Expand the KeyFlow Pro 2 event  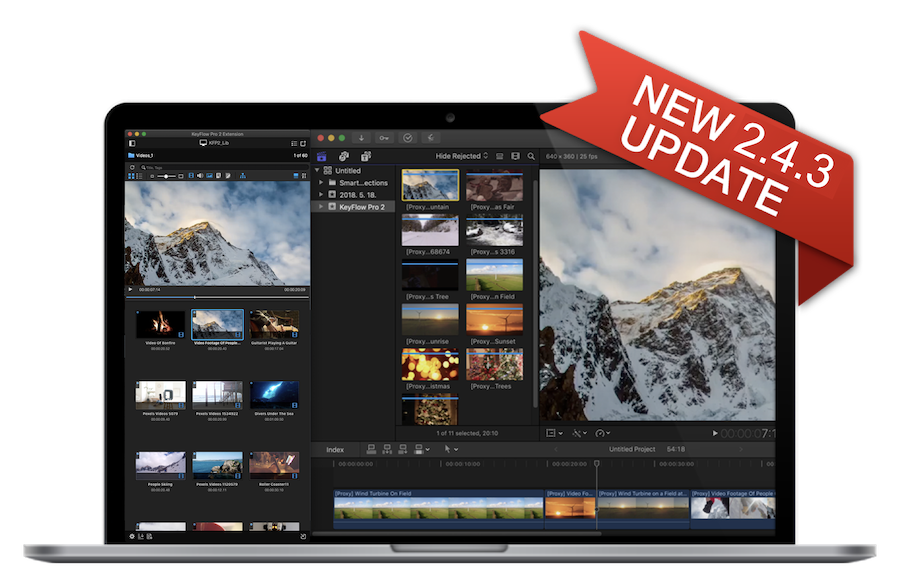[x=321, y=207]
